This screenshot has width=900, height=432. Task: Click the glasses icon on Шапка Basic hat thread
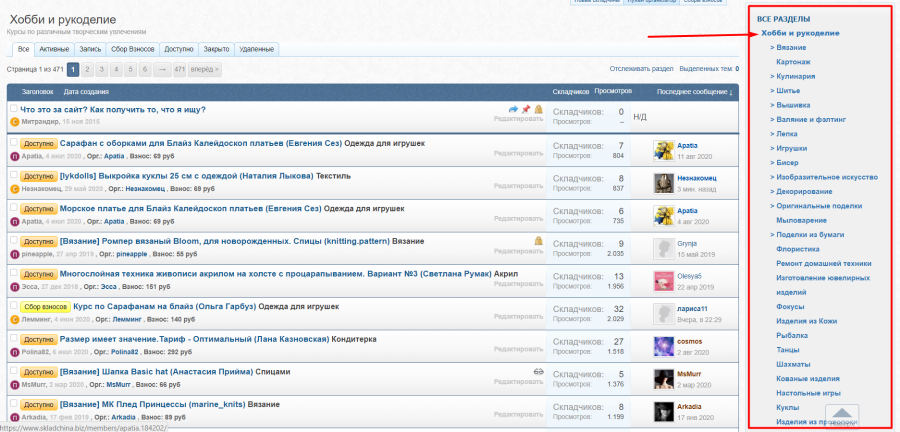538,371
